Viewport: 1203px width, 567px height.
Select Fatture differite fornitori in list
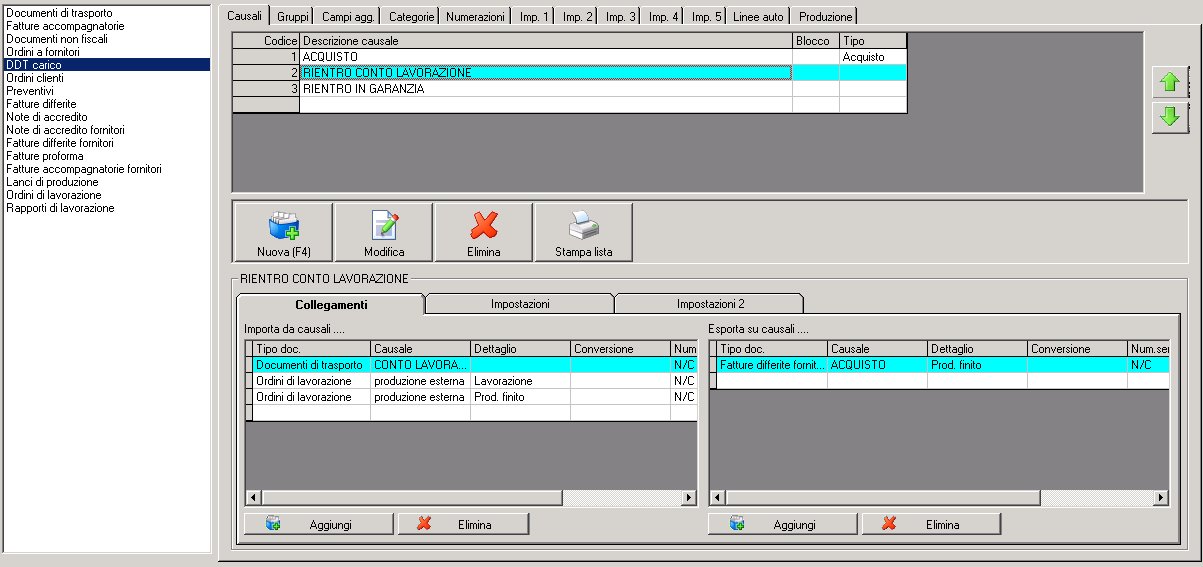coord(106,142)
